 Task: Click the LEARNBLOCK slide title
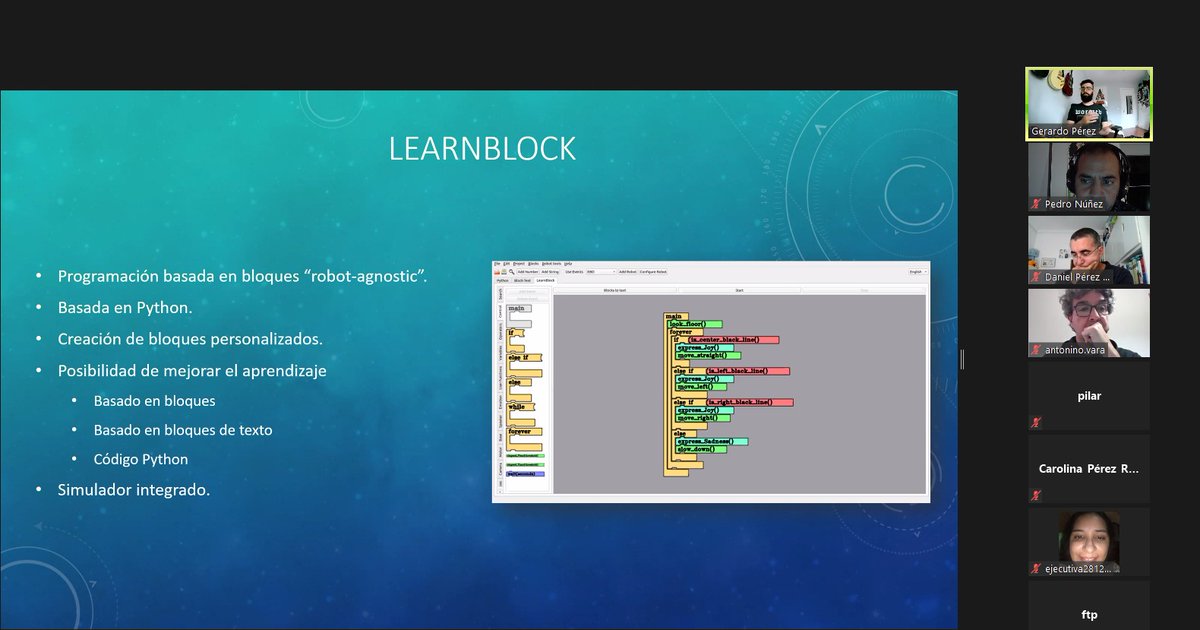coord(482,148)
